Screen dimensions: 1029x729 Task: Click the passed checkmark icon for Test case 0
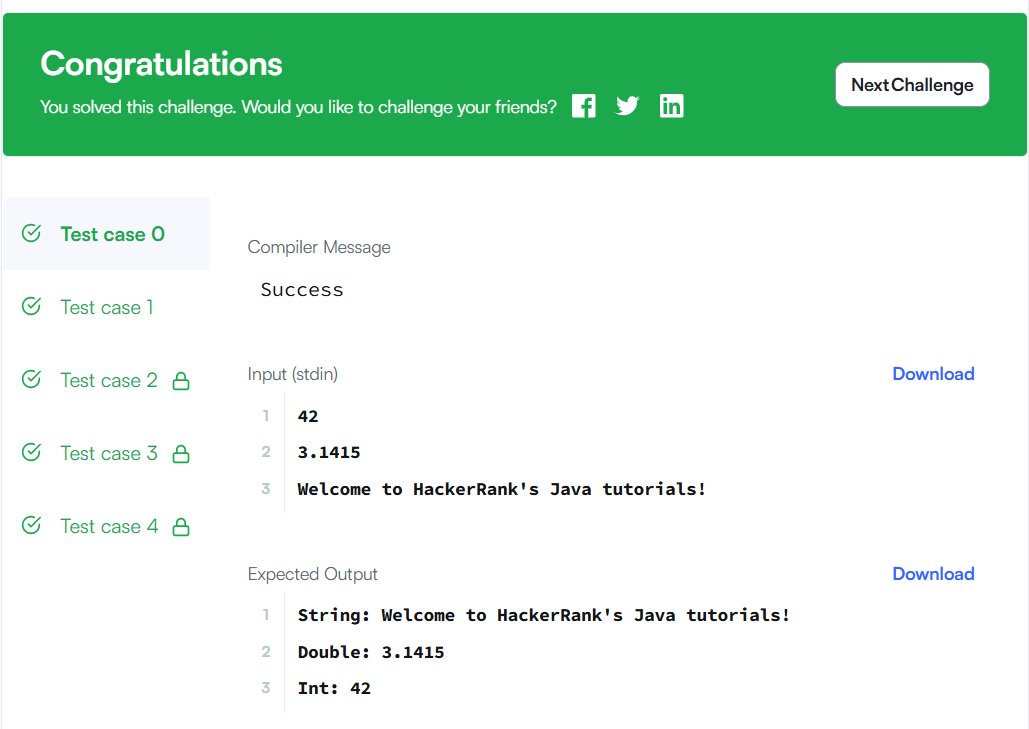[x=32, y=233]
